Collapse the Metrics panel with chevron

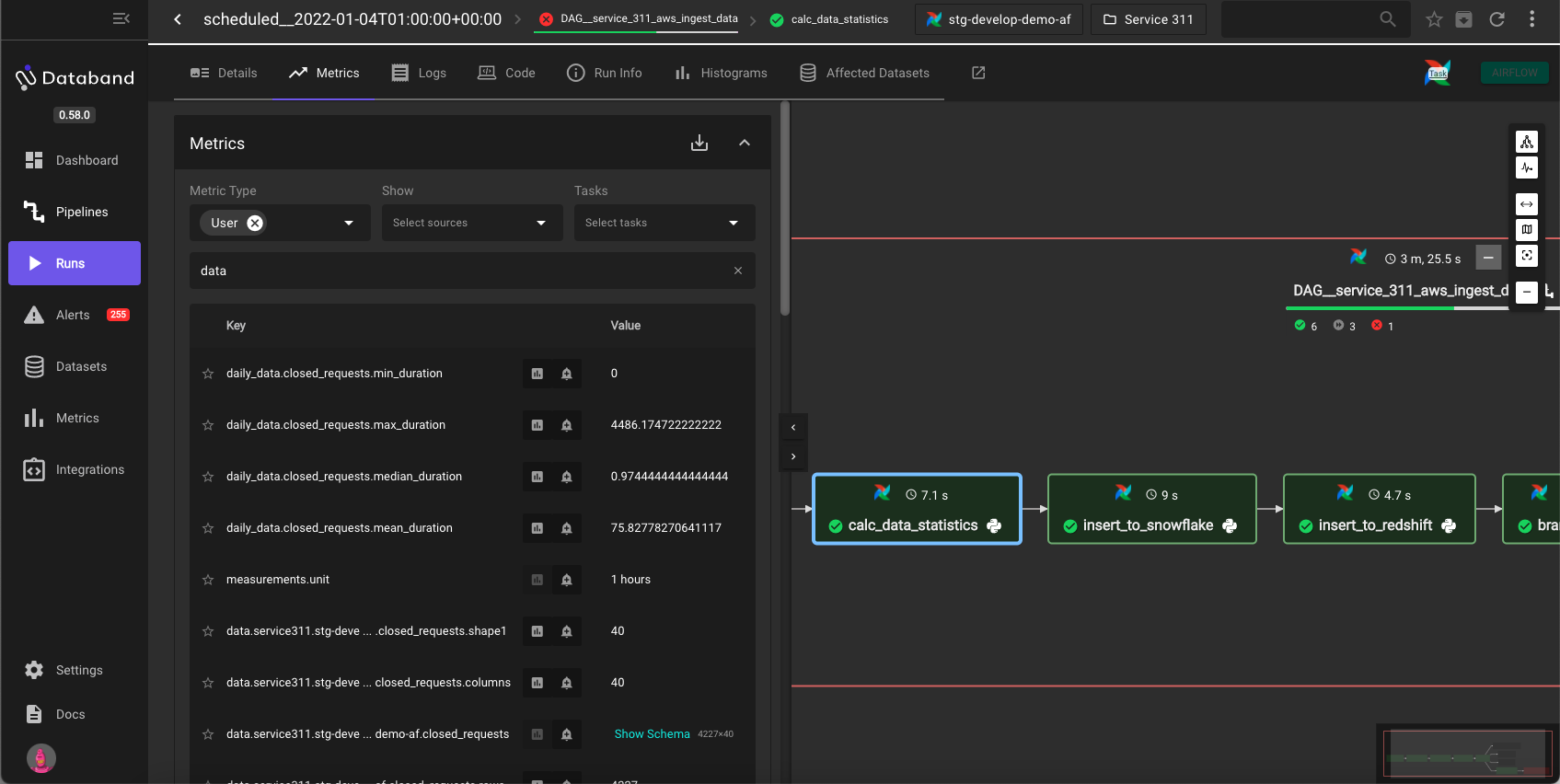pos(745,144)
